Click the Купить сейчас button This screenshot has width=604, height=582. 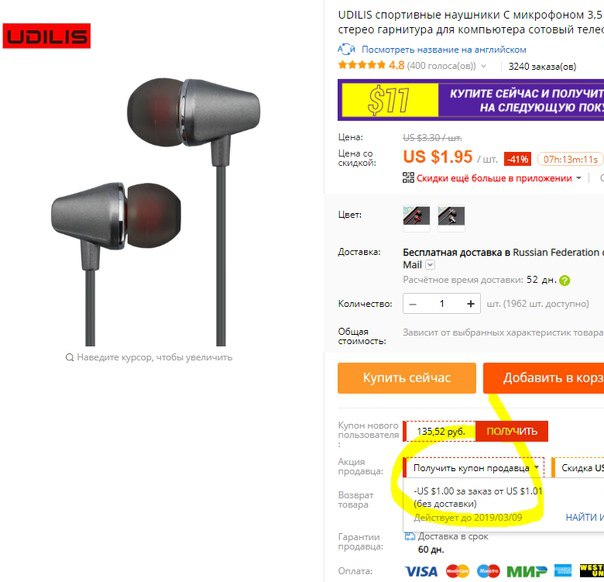pyautogui.click(x=407, y=378)
